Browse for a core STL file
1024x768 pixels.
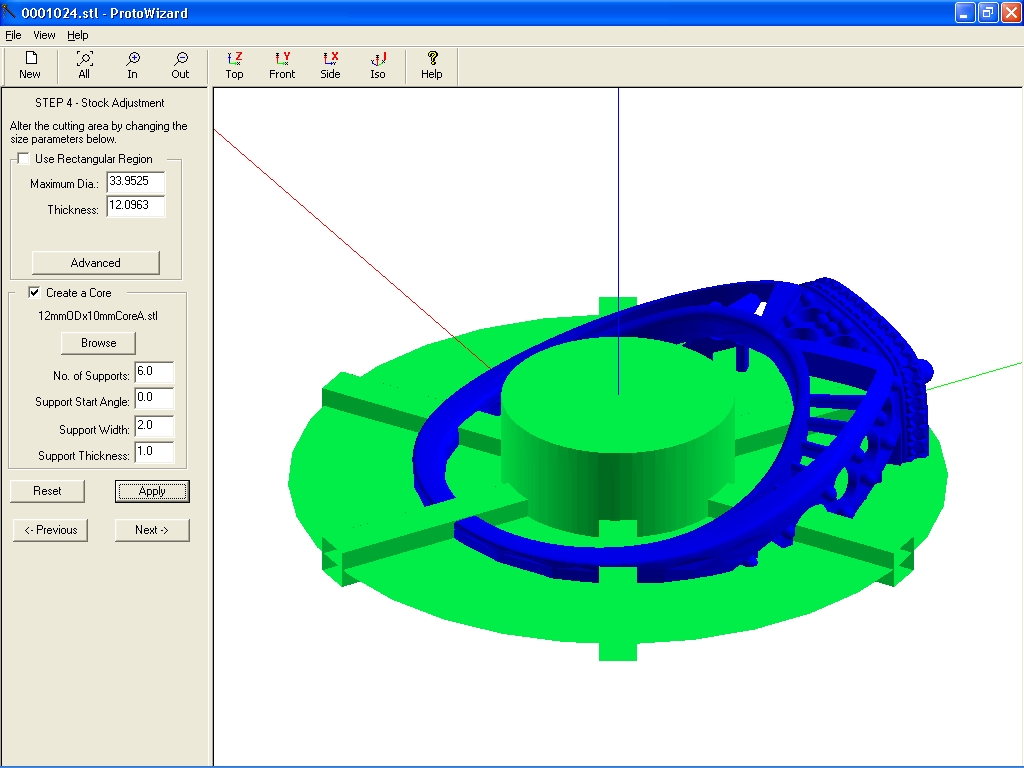99,343
